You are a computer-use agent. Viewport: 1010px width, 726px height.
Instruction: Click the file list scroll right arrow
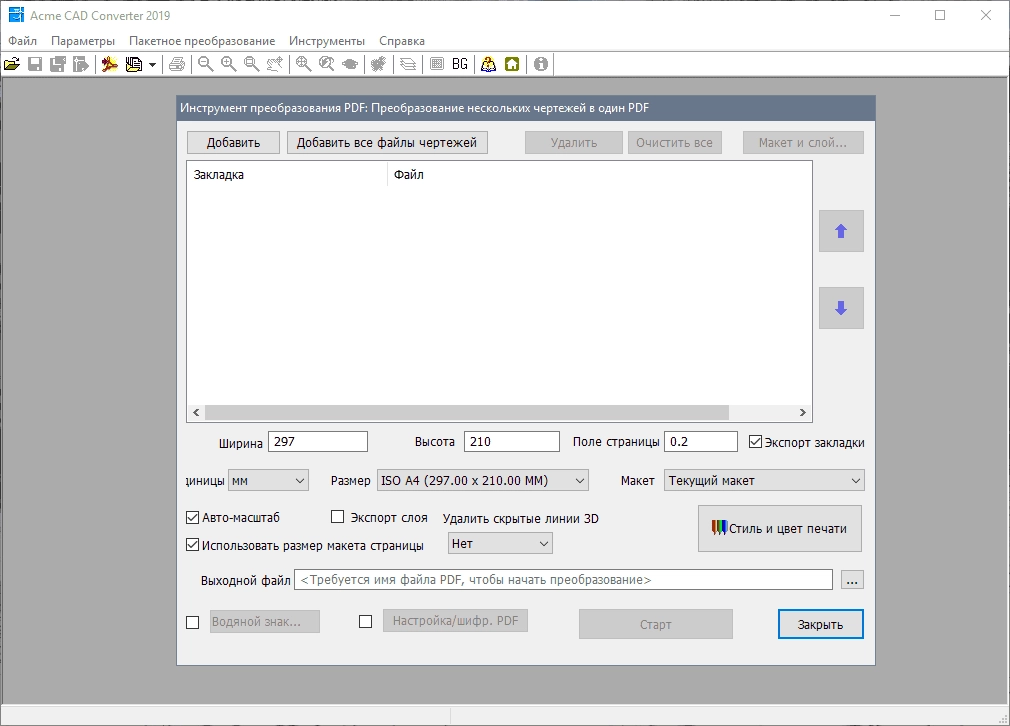point(803,412)
